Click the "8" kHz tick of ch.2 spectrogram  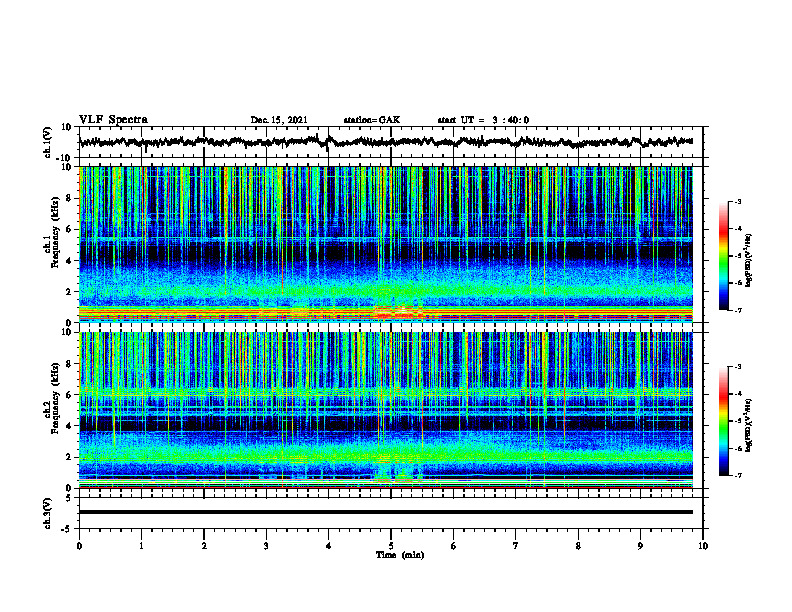(69, 364)
